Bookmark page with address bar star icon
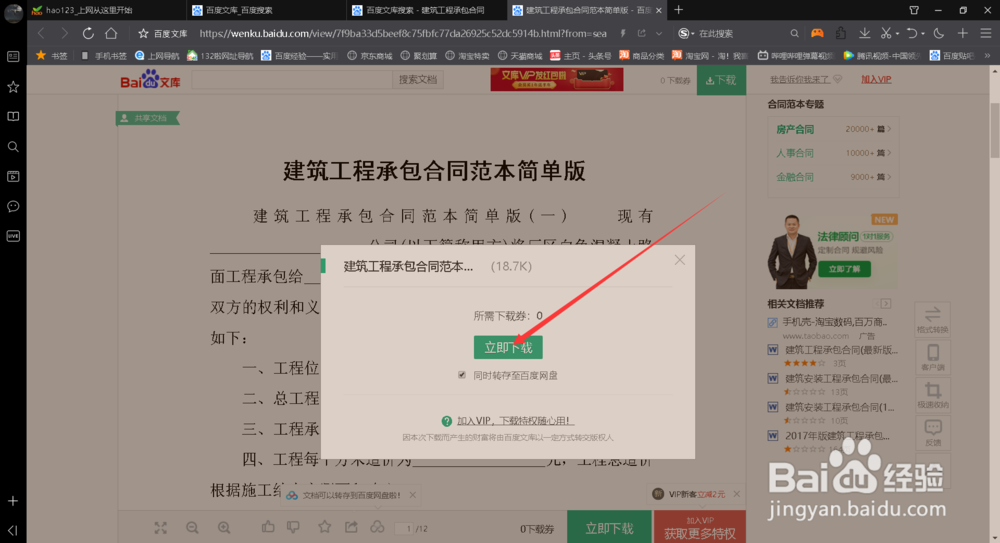1000x543 pixels. pos(143,33)
